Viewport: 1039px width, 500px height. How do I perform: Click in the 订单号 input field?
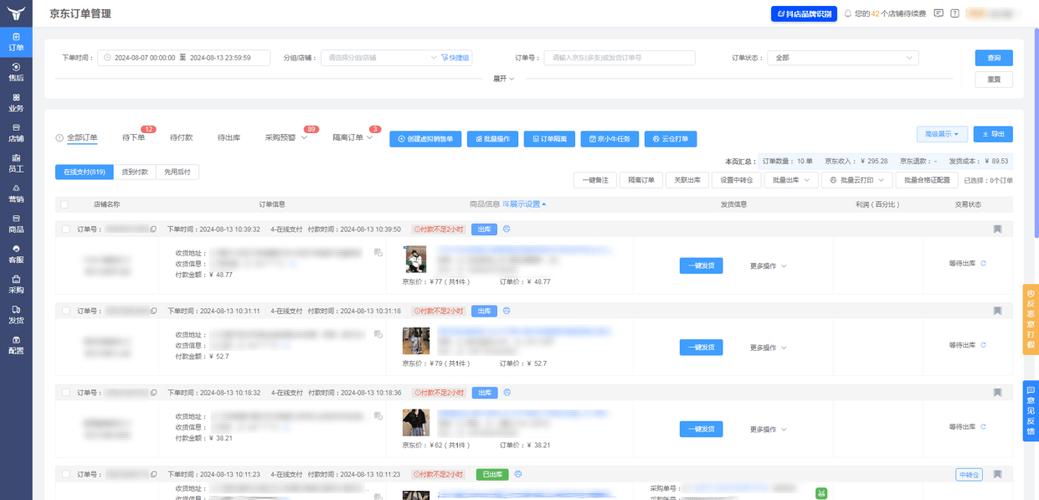tap(620, 58)
